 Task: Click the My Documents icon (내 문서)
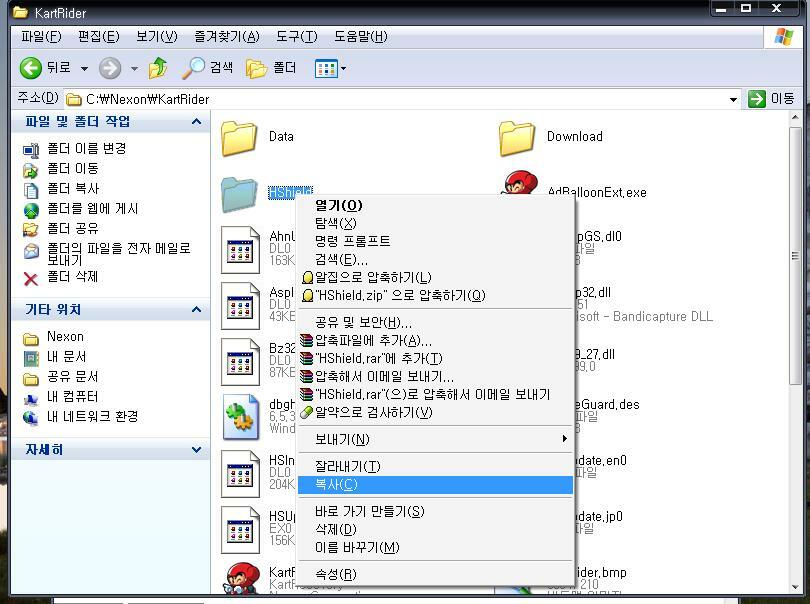[31, 358]
